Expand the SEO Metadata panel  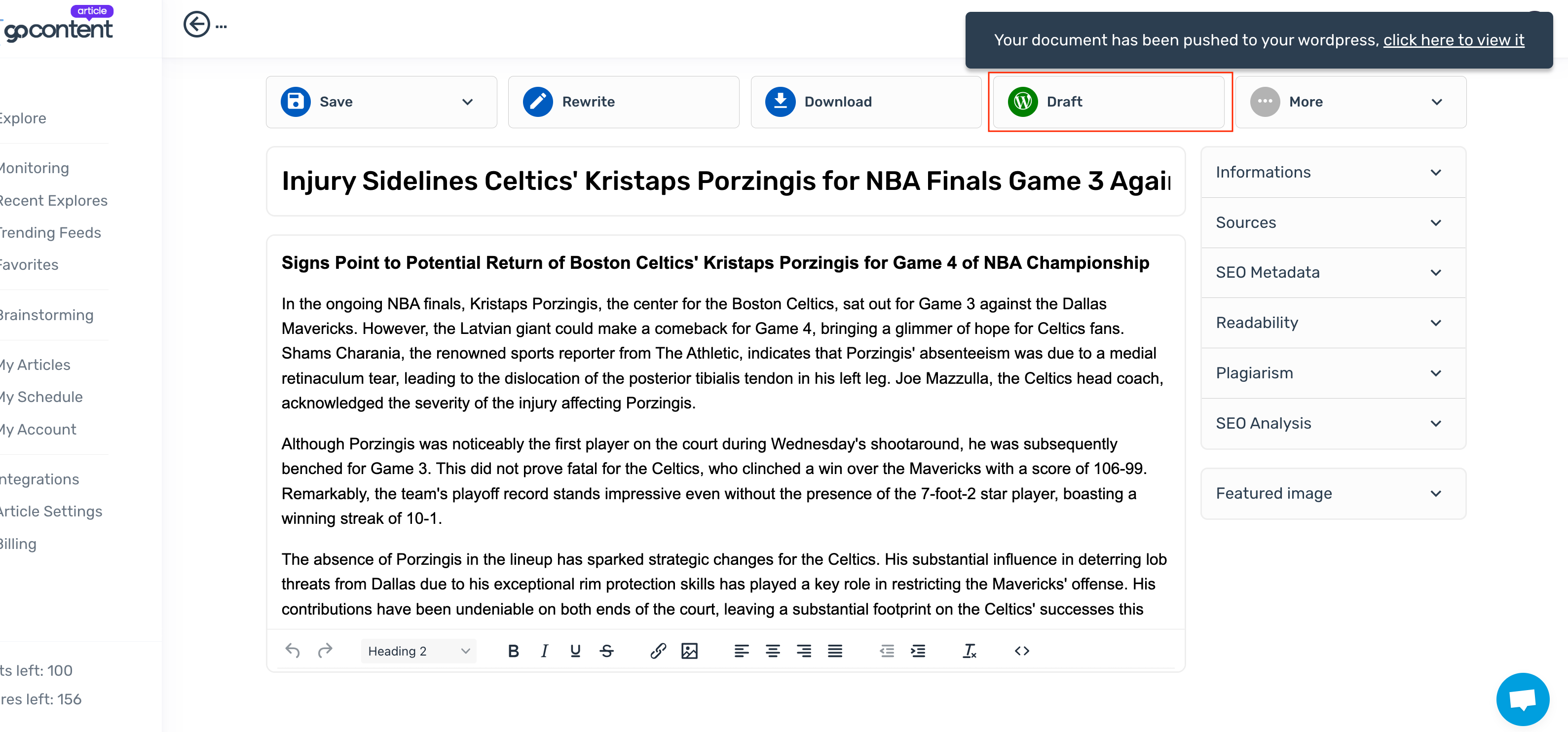[1333, 273]
